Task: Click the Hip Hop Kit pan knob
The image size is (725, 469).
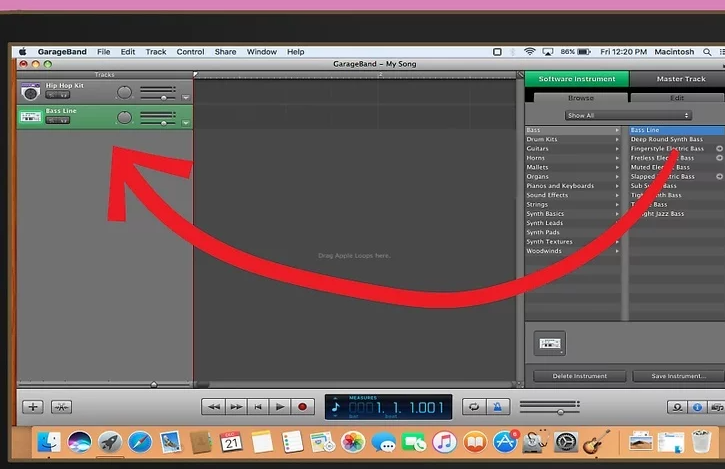Action: [124, 93]
